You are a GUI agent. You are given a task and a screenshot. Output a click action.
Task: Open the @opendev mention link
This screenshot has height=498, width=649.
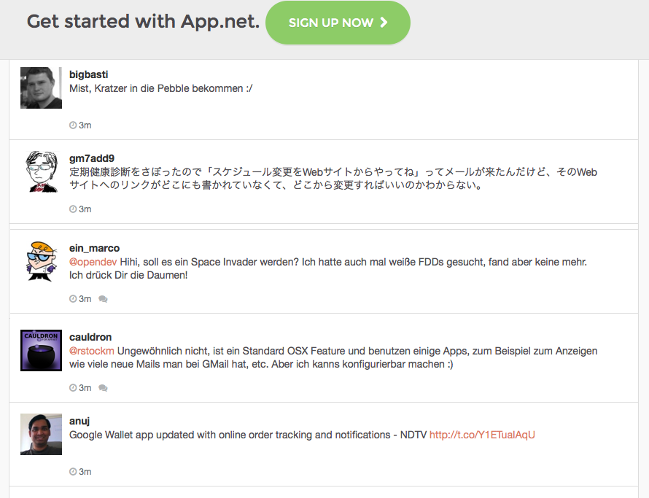pos(93,262)
